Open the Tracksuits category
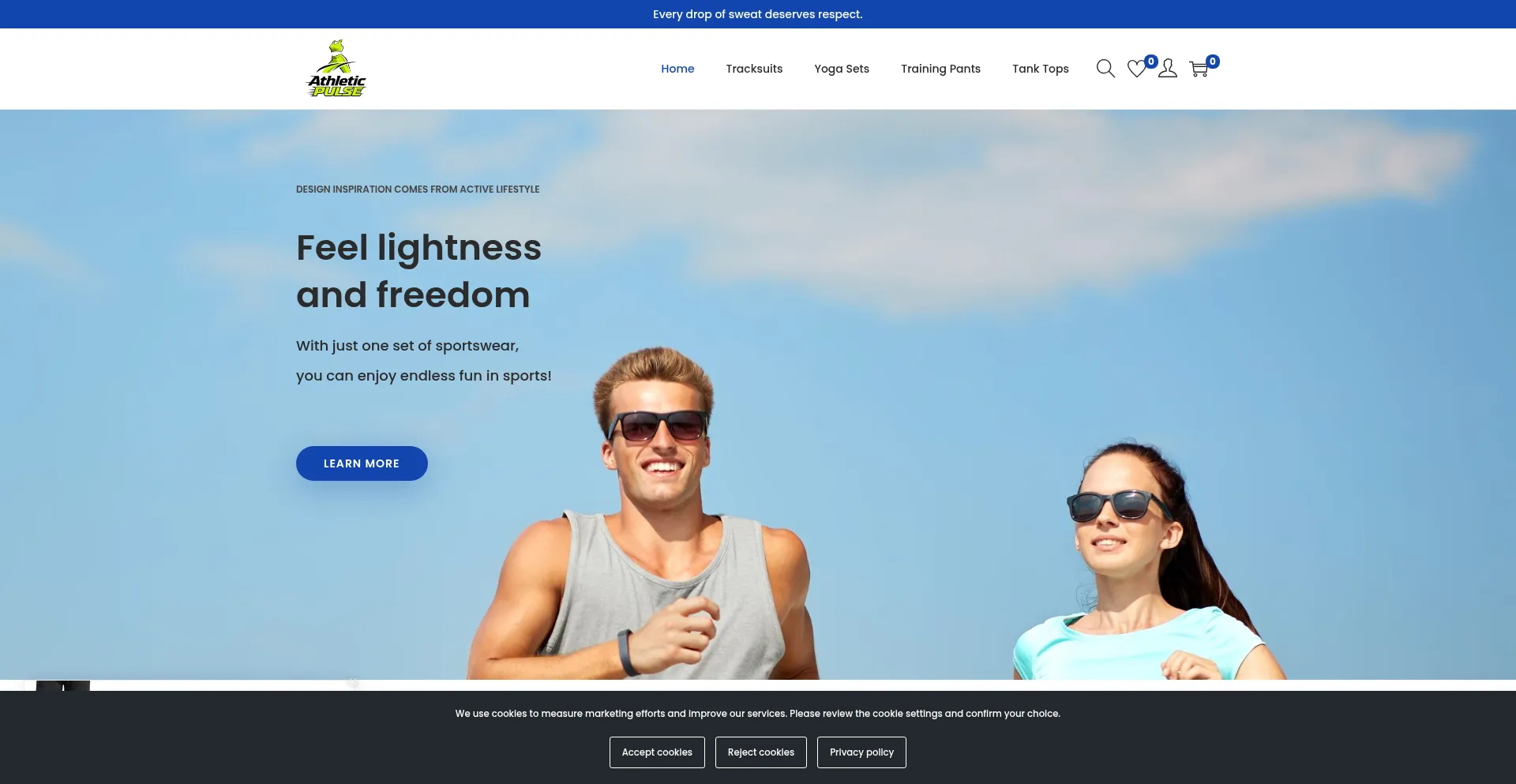The height and width of the screenshot is (784, 1516). pyautogui.click(x=754, y=69)
